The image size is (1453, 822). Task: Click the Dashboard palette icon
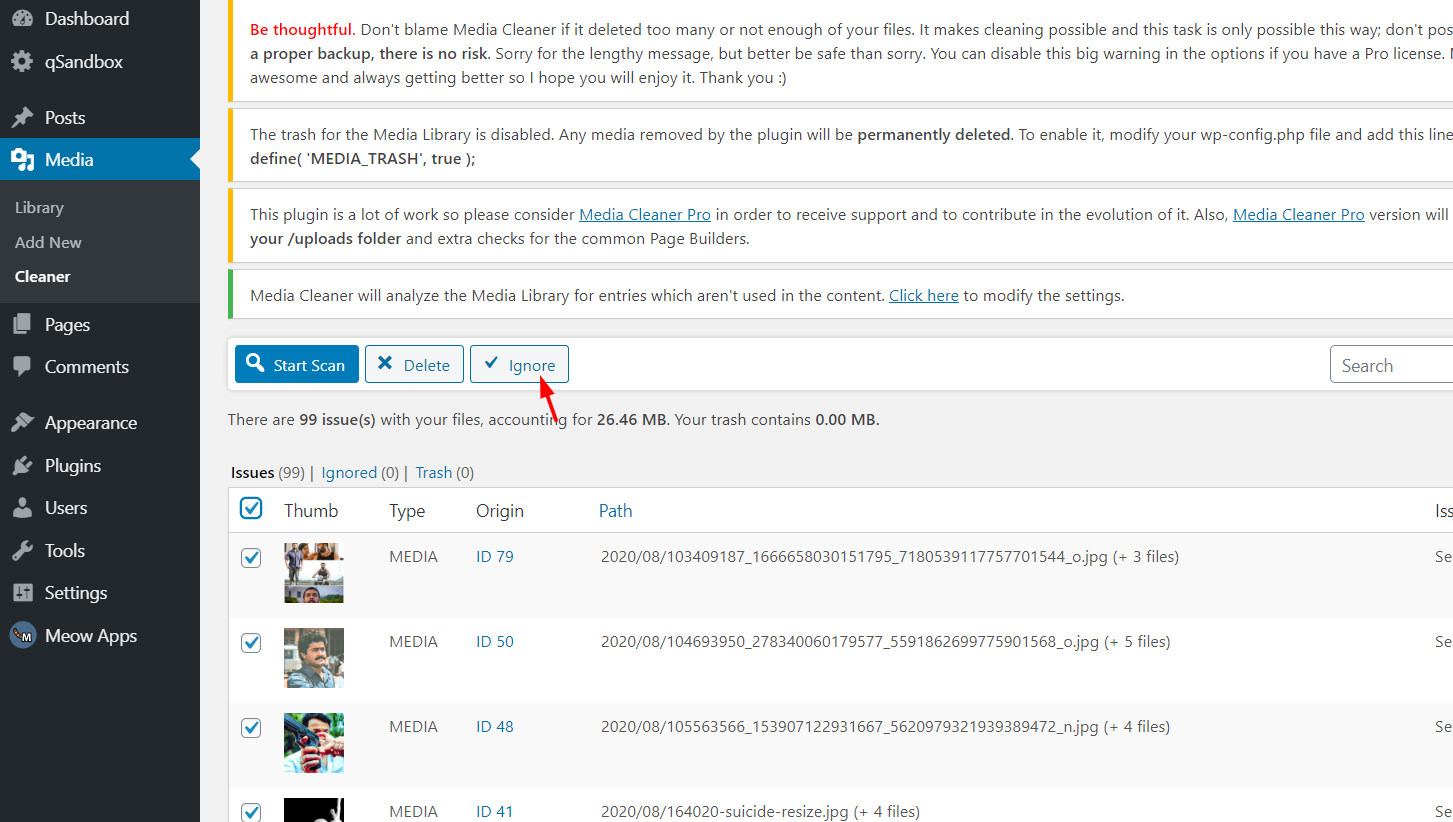pyautogui.click(x=22, y=19)
